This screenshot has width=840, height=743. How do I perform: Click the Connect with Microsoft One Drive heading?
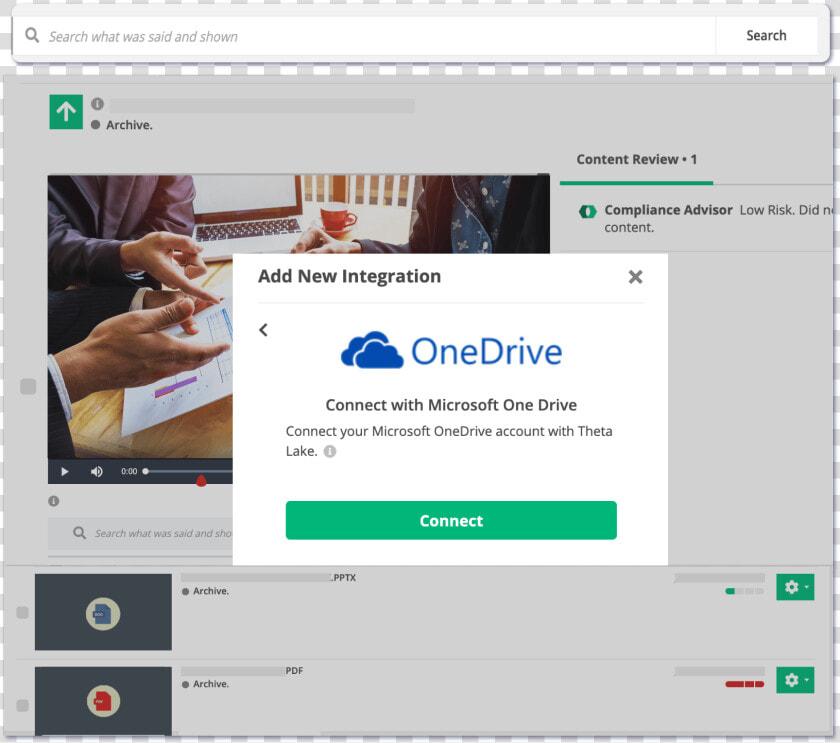coord(451,405)
